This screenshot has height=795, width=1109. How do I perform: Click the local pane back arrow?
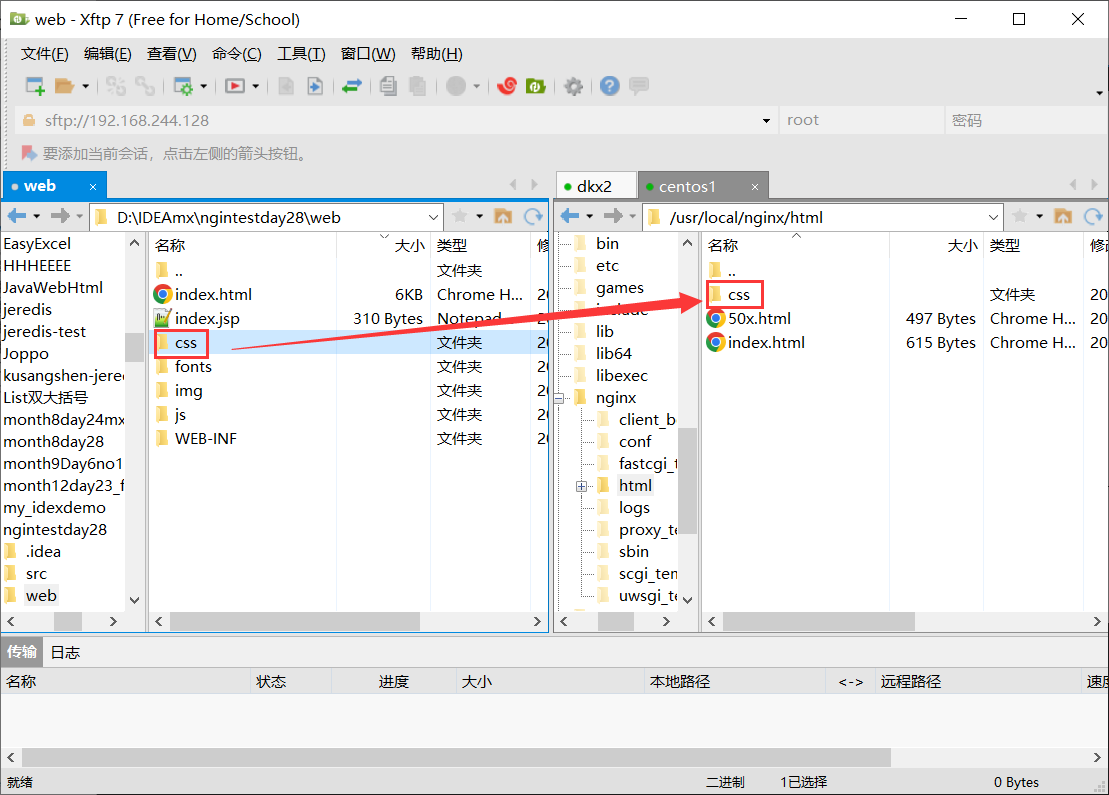[x=16, y=216]
